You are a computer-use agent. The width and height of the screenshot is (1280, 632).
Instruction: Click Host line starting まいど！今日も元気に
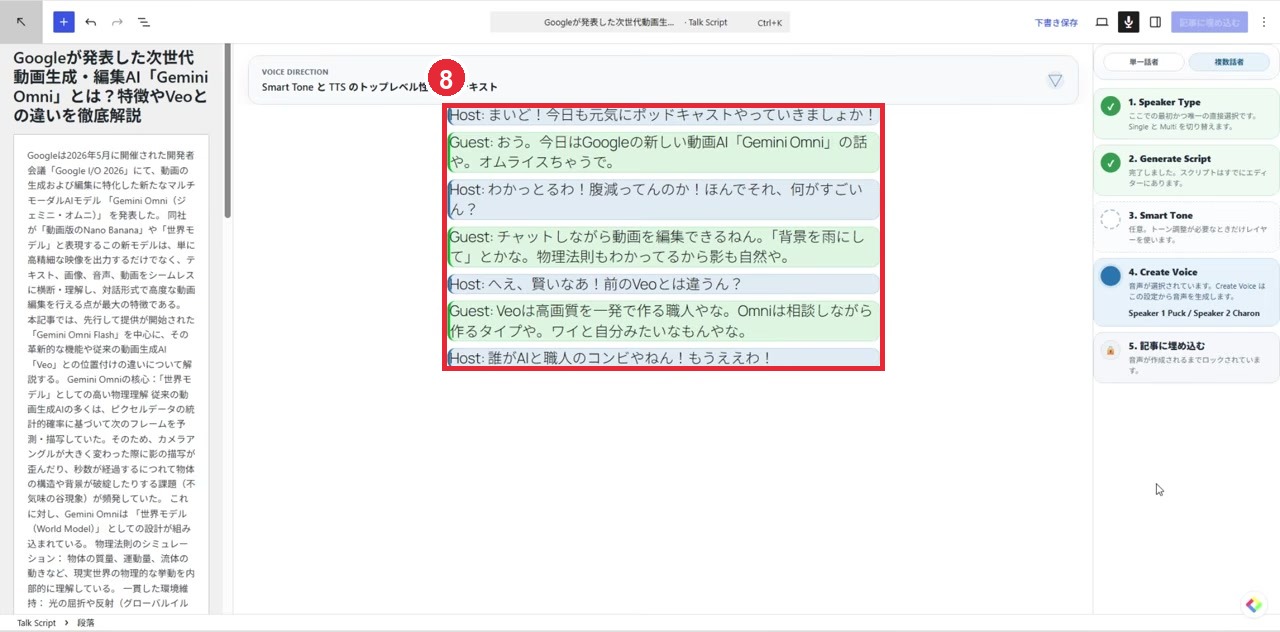pyautogui.click(x=663, y=115)
